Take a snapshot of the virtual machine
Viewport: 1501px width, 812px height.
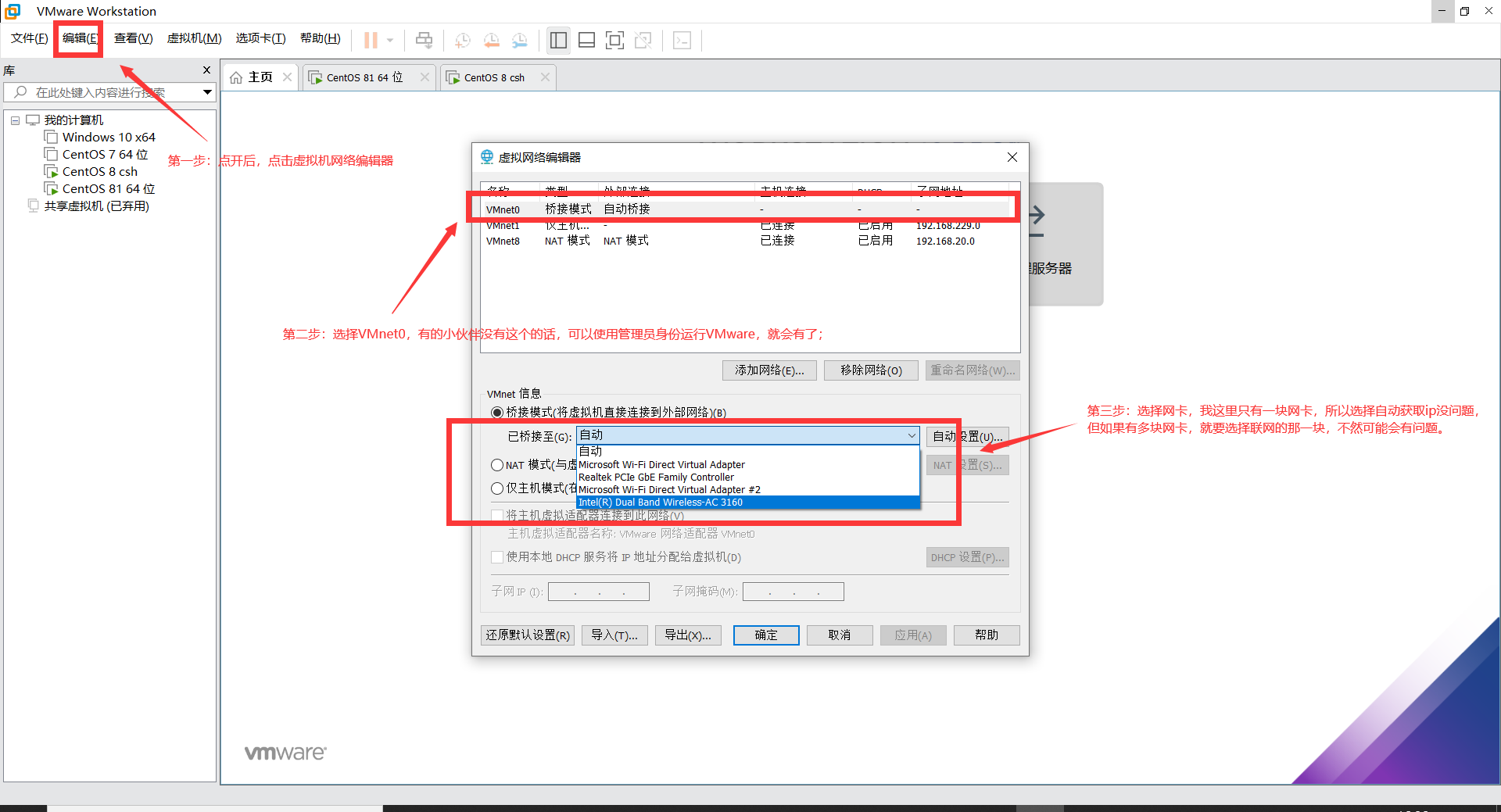[462, 40]
